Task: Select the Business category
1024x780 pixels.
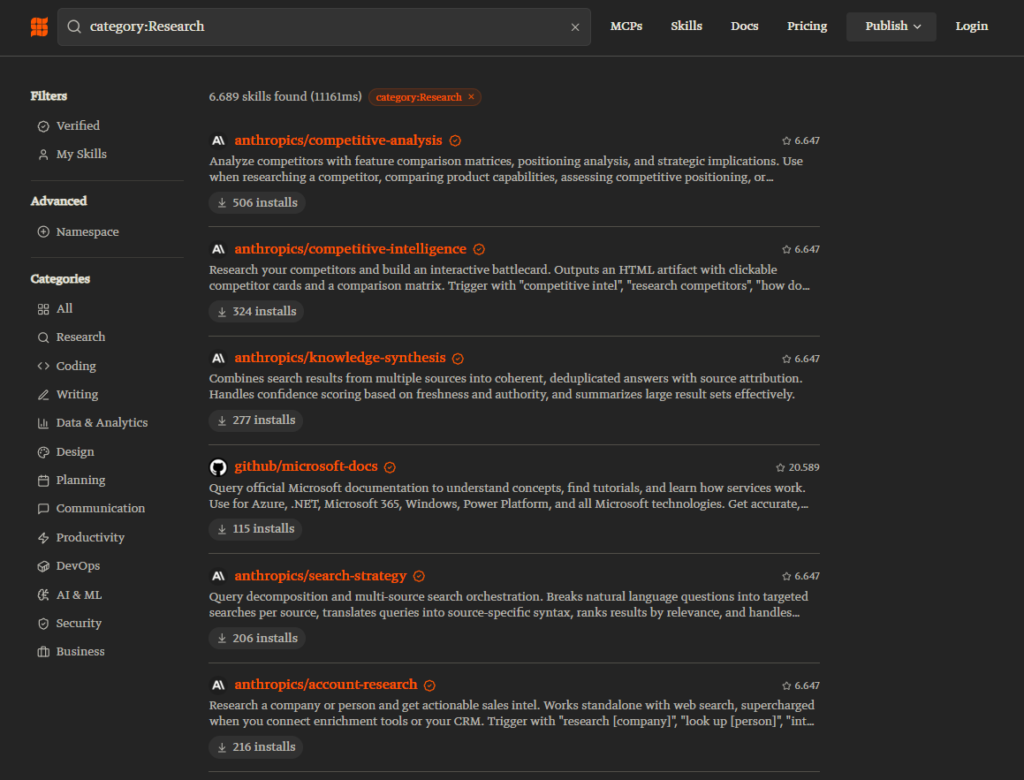Action: coord(71,651)
